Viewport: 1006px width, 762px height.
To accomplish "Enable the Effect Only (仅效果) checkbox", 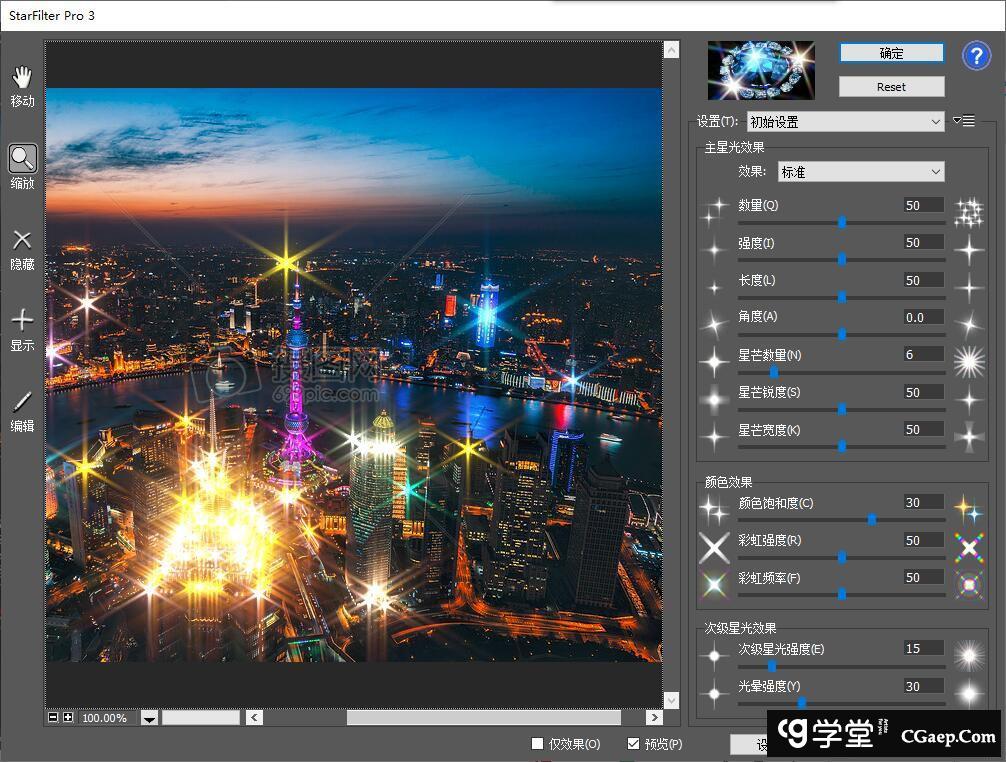I will click(x=538, y=743).
